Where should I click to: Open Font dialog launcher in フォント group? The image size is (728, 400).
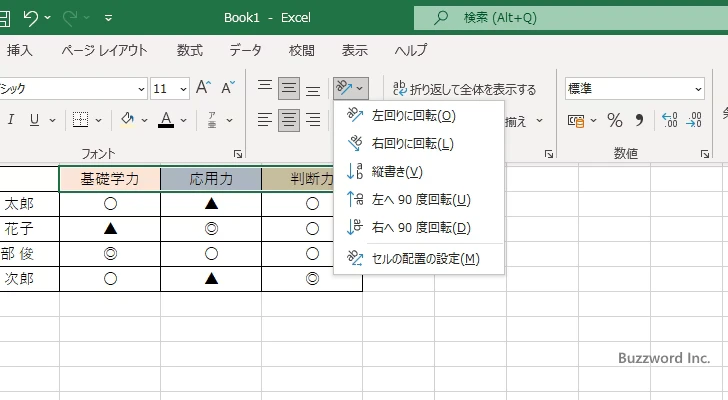tap(238, 154)
